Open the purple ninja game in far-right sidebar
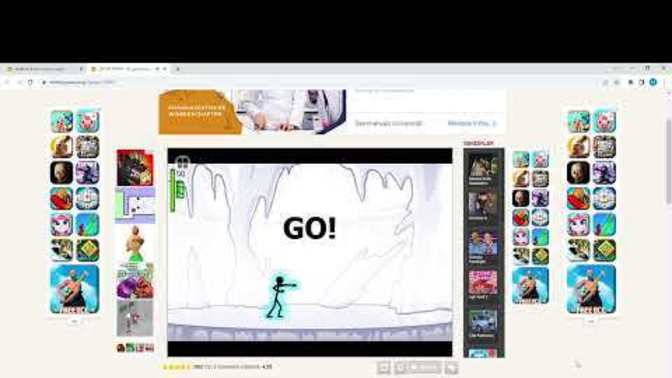The image size is (672, 378). (x=604, y=173)
